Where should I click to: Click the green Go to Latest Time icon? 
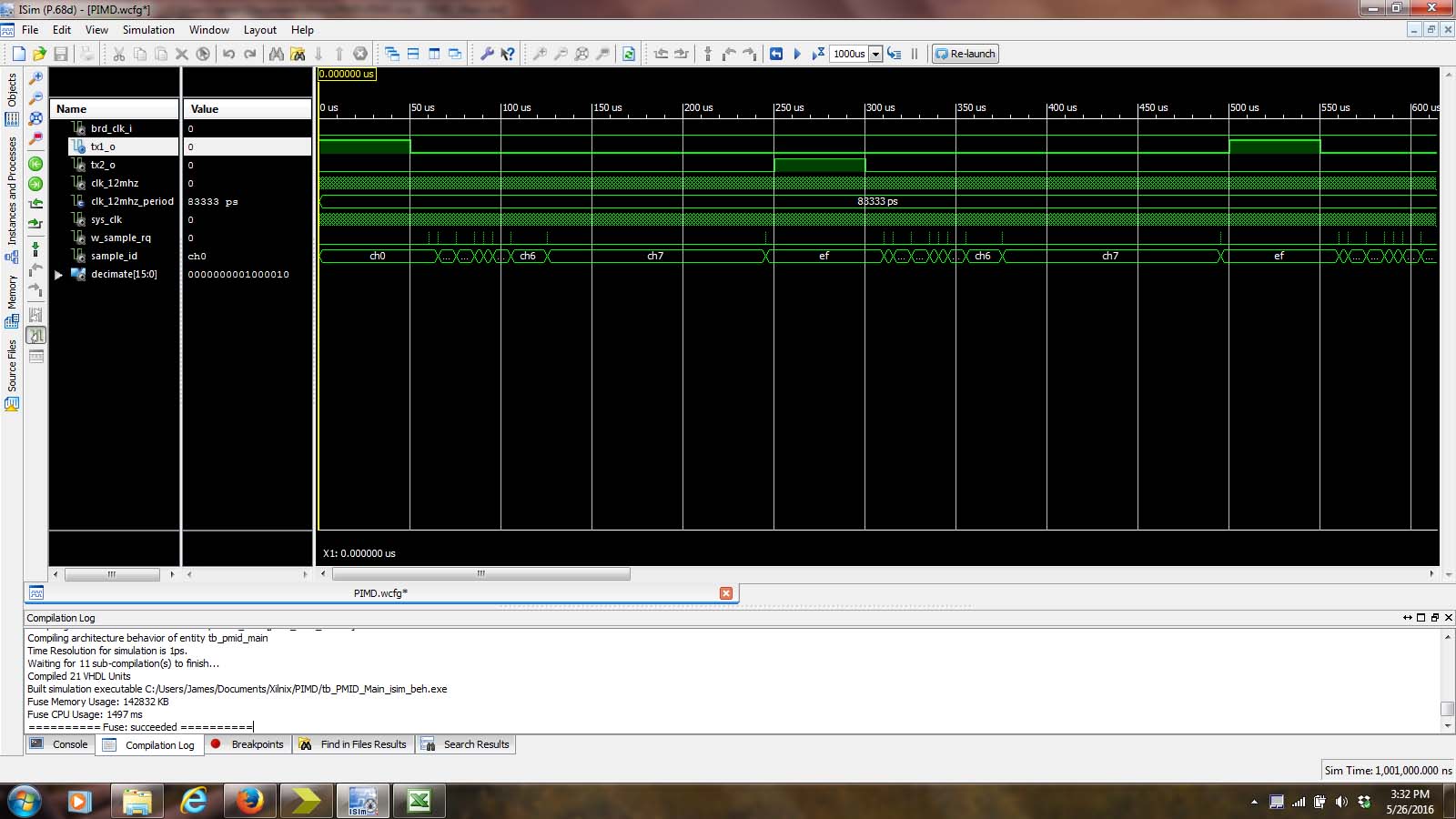pos(35,184)
